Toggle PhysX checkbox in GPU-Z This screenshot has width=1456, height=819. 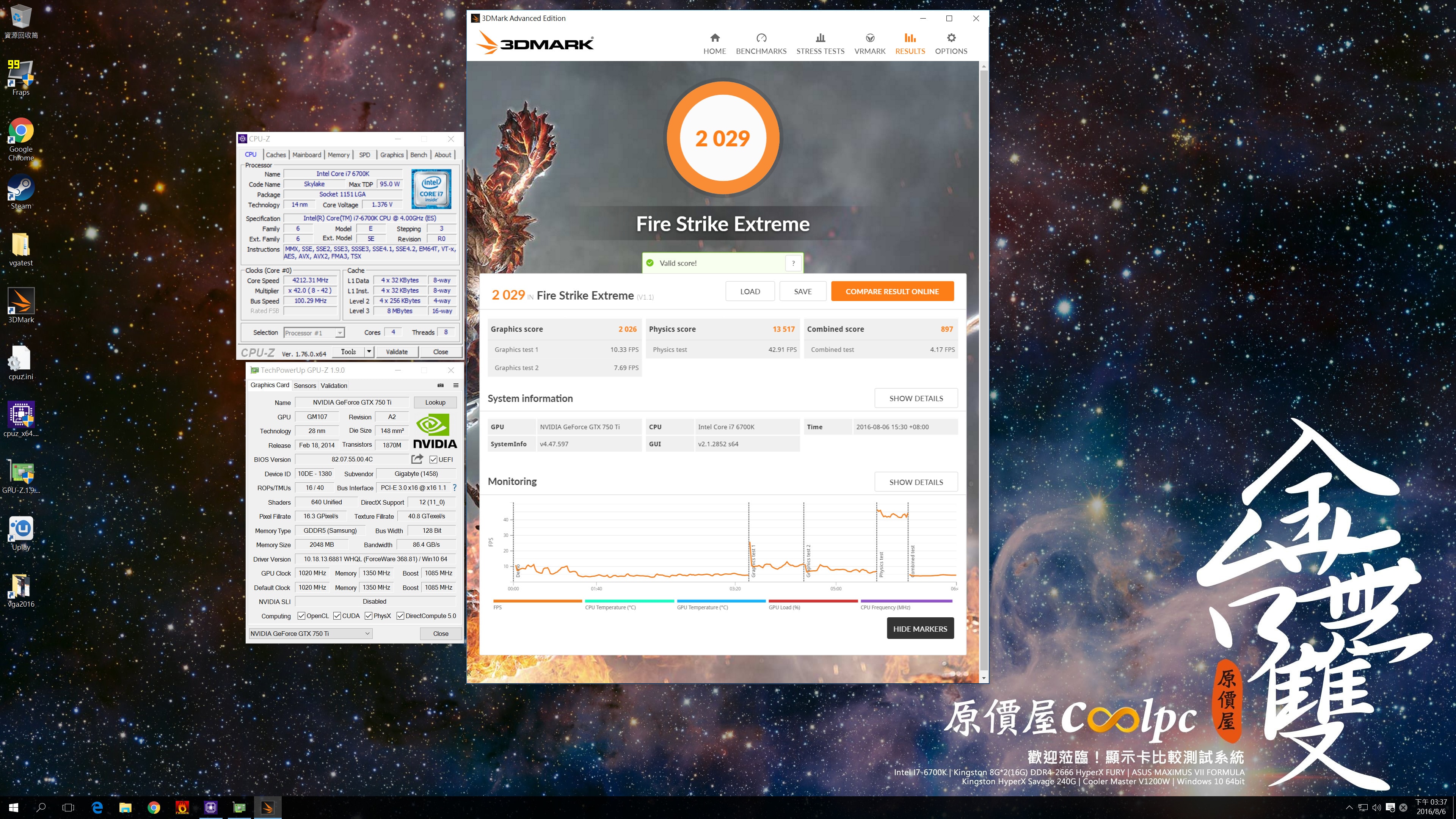(369, 615)
